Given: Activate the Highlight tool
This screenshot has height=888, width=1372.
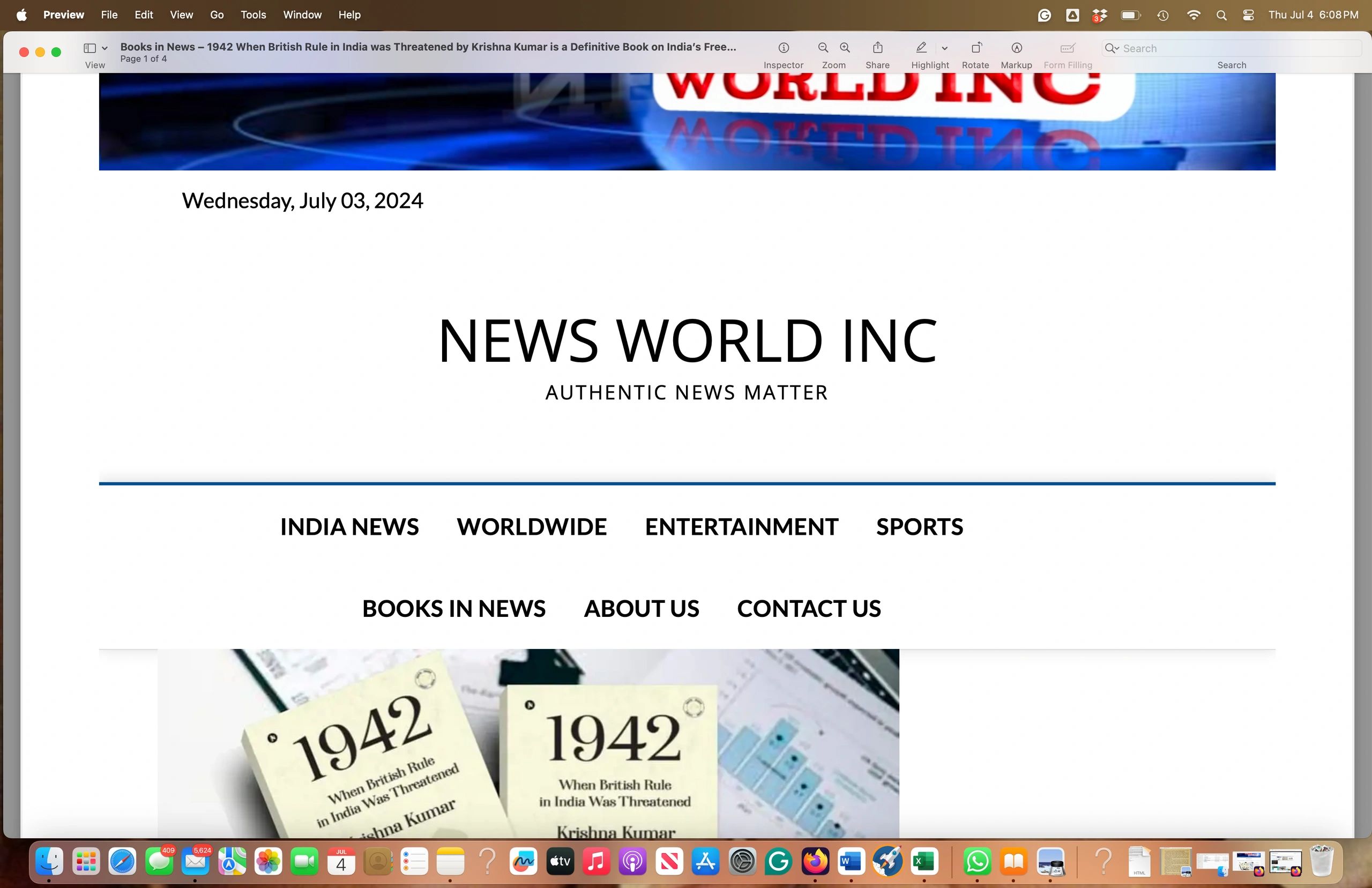Looking at the screenshot, I should point(921,48).
